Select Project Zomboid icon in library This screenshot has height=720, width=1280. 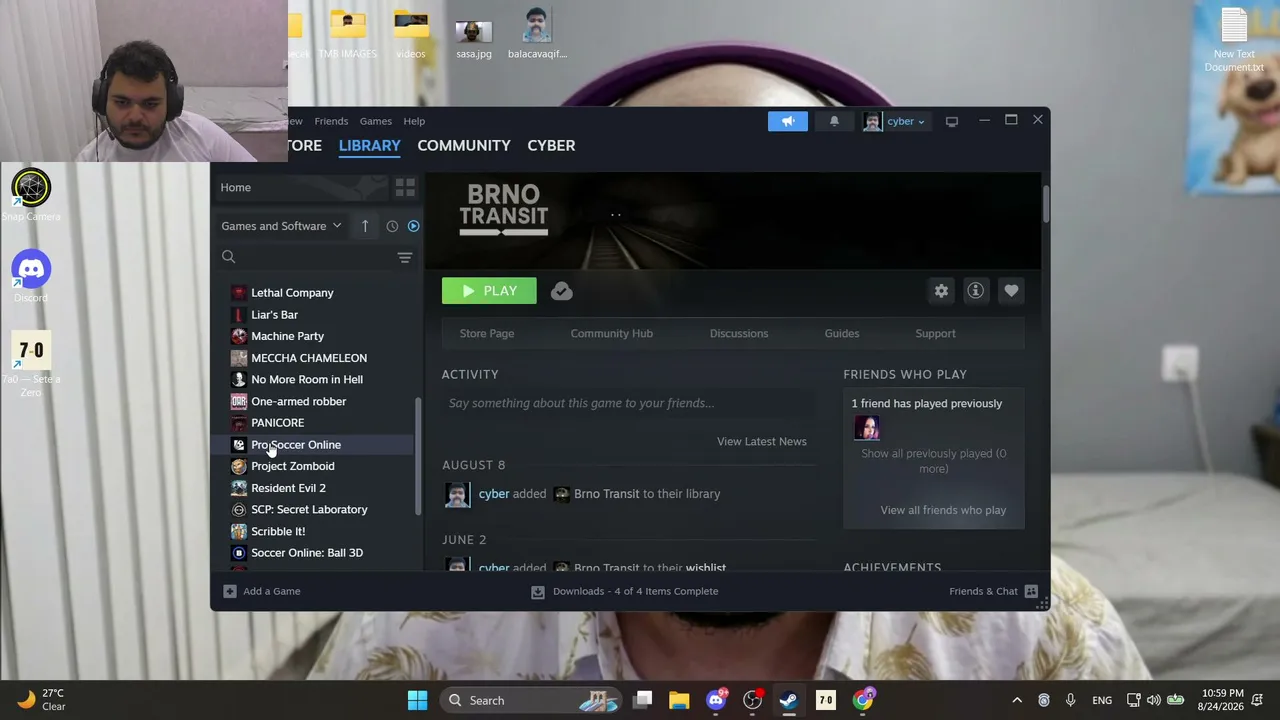point(238,466)
